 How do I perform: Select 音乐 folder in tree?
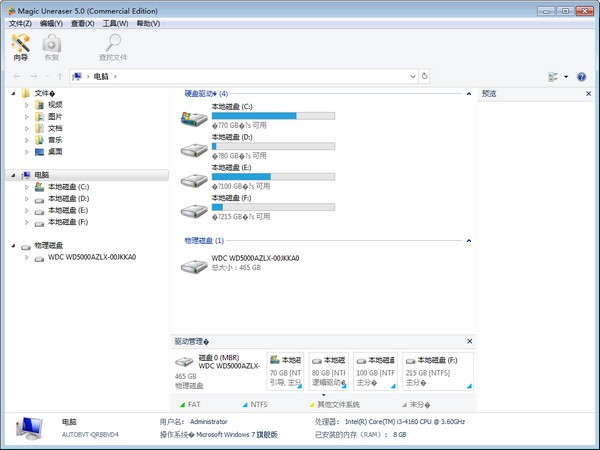55,140
